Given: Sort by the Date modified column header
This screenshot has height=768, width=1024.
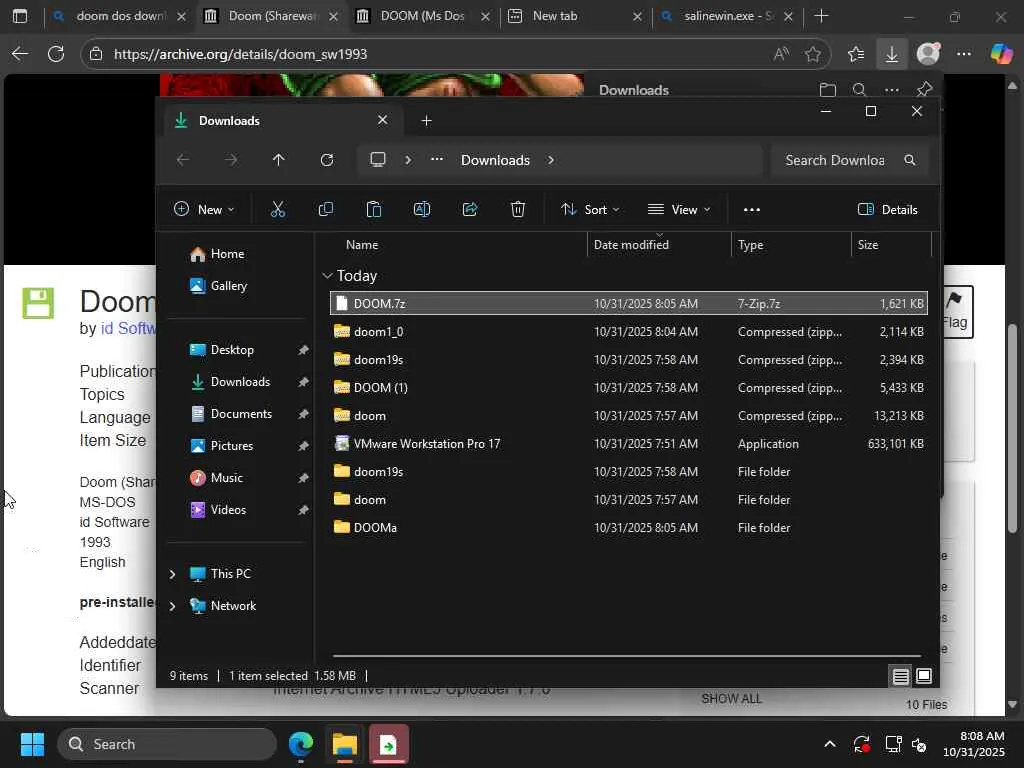Looking at the screenshot, I should click(631, 245).
